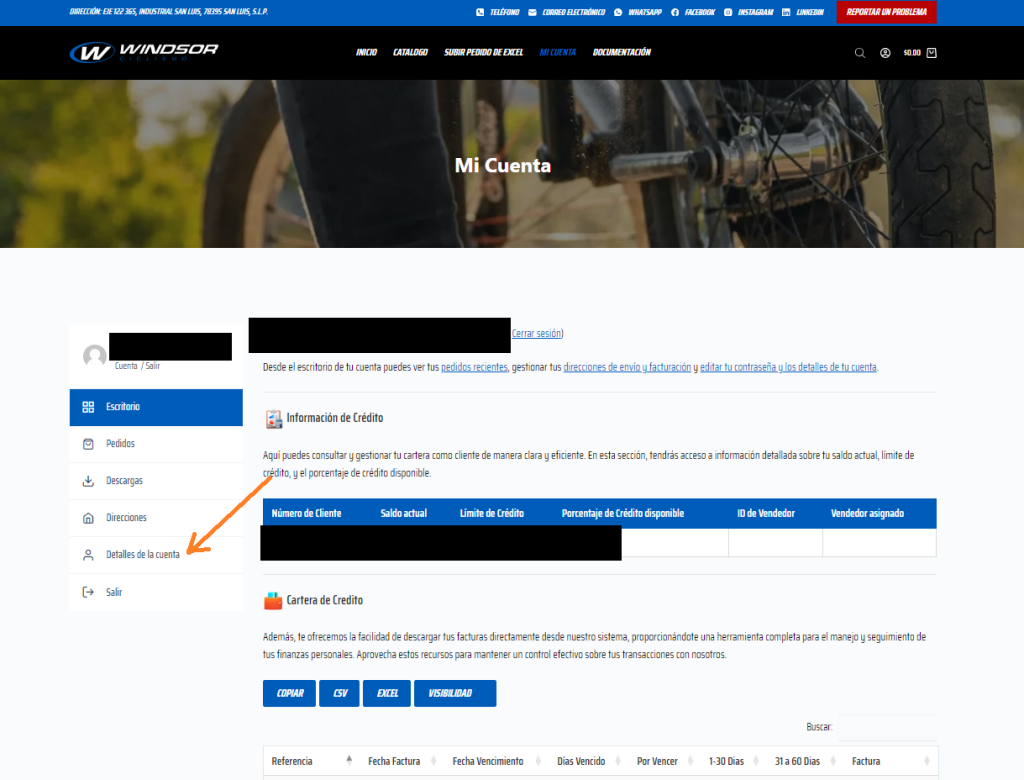Click the search magnifier icon in header

point(860,53)
